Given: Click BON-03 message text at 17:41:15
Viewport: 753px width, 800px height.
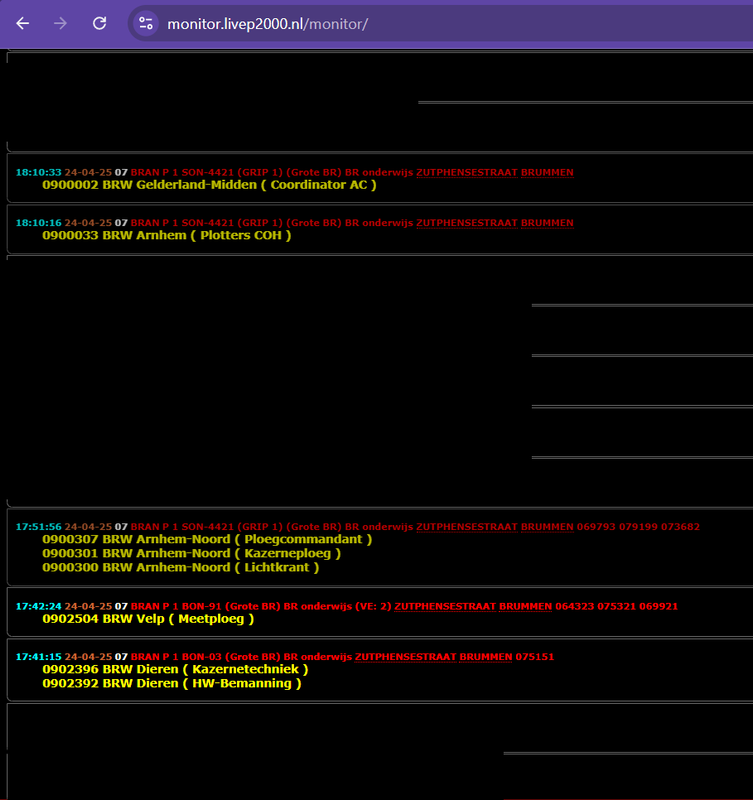Looking at the screenshot, I should pyautogui.click(x=241, y=657).
